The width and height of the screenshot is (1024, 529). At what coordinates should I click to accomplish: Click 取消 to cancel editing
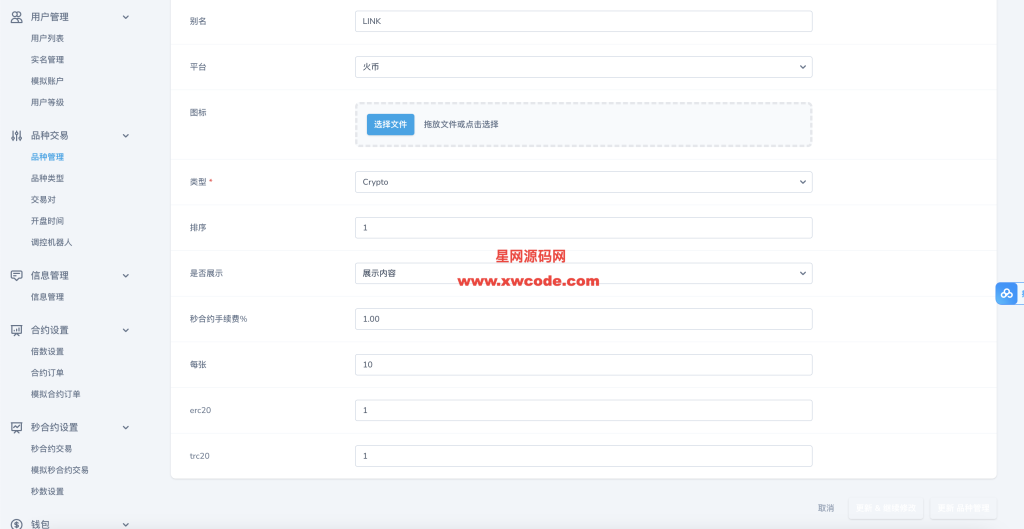826,508
